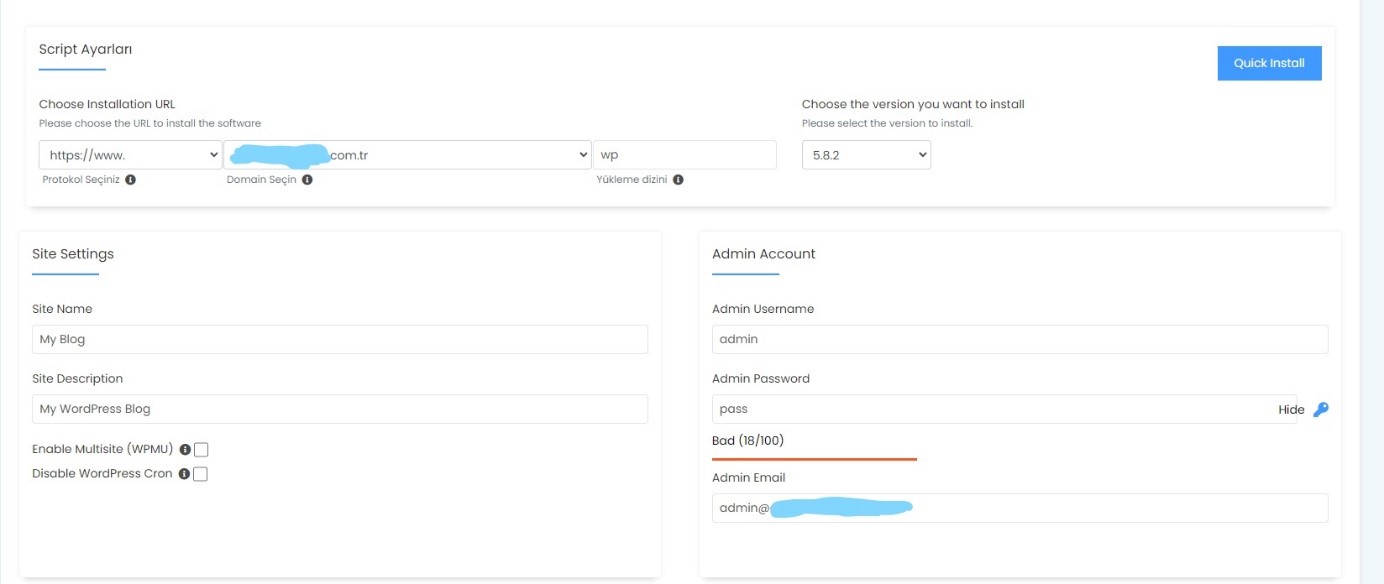This screenshot has width=1384, height=584.
Task: Generate password with the key icon
Action: pyautogui.click(x=1321, y=409)
